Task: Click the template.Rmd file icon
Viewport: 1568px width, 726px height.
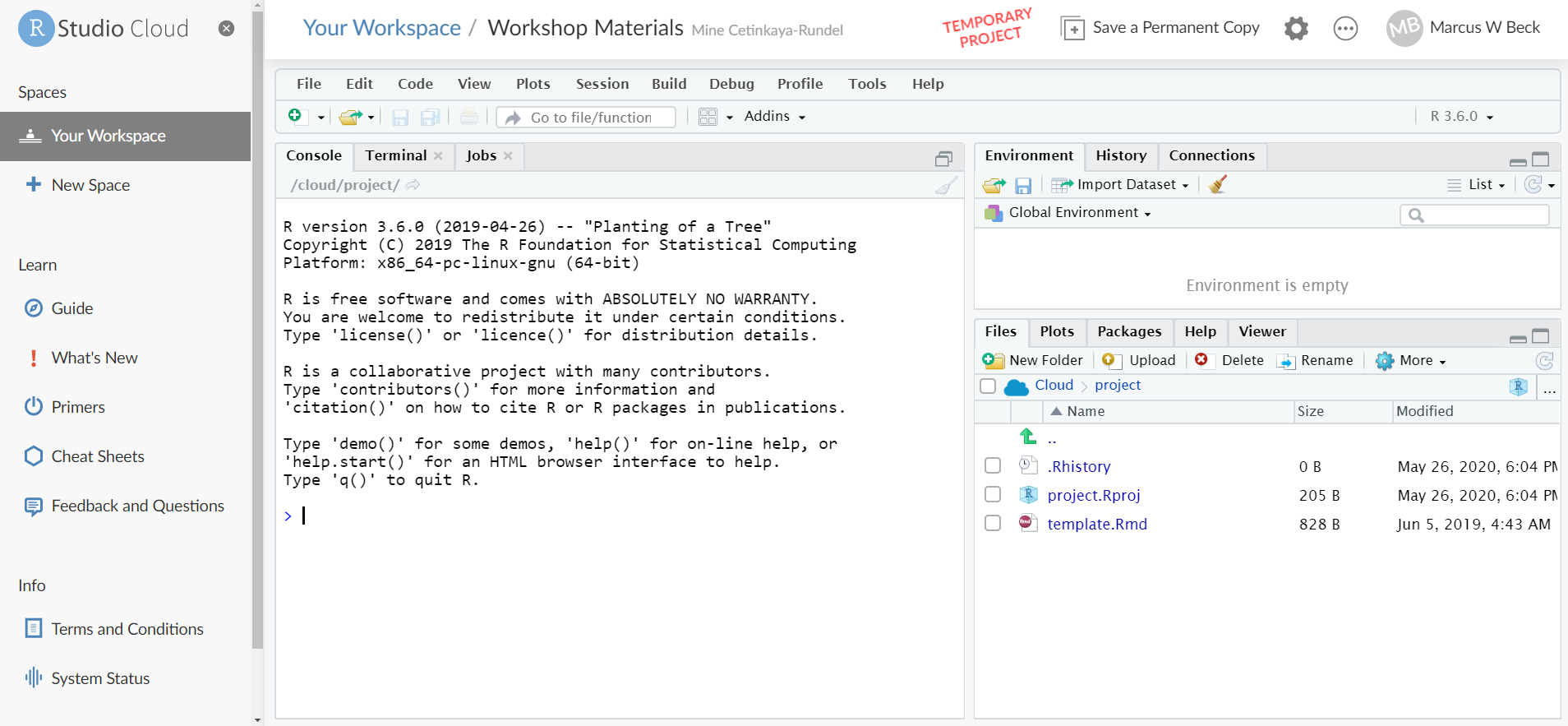Action: (1028, 523)
